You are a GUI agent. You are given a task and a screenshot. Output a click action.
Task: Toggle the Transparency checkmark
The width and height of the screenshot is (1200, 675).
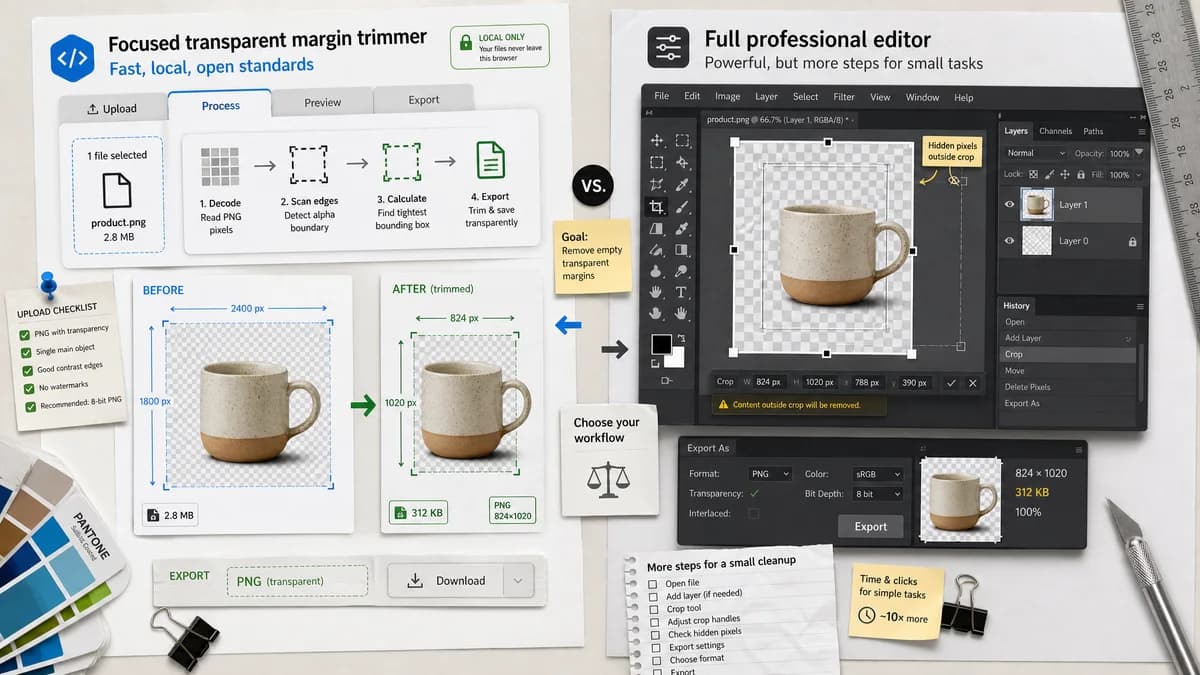(754, 493)
